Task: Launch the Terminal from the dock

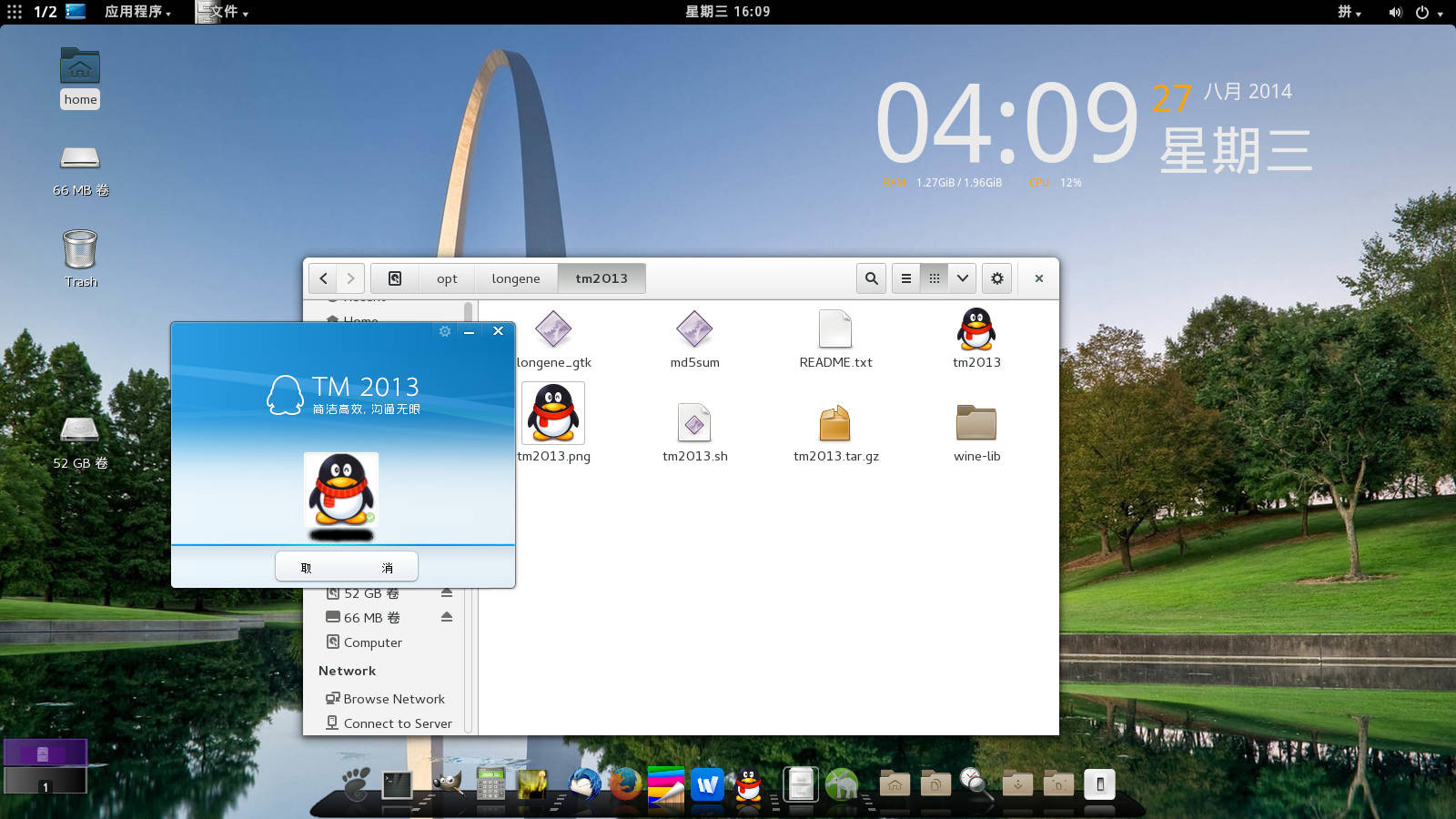Action: point(398,784)
